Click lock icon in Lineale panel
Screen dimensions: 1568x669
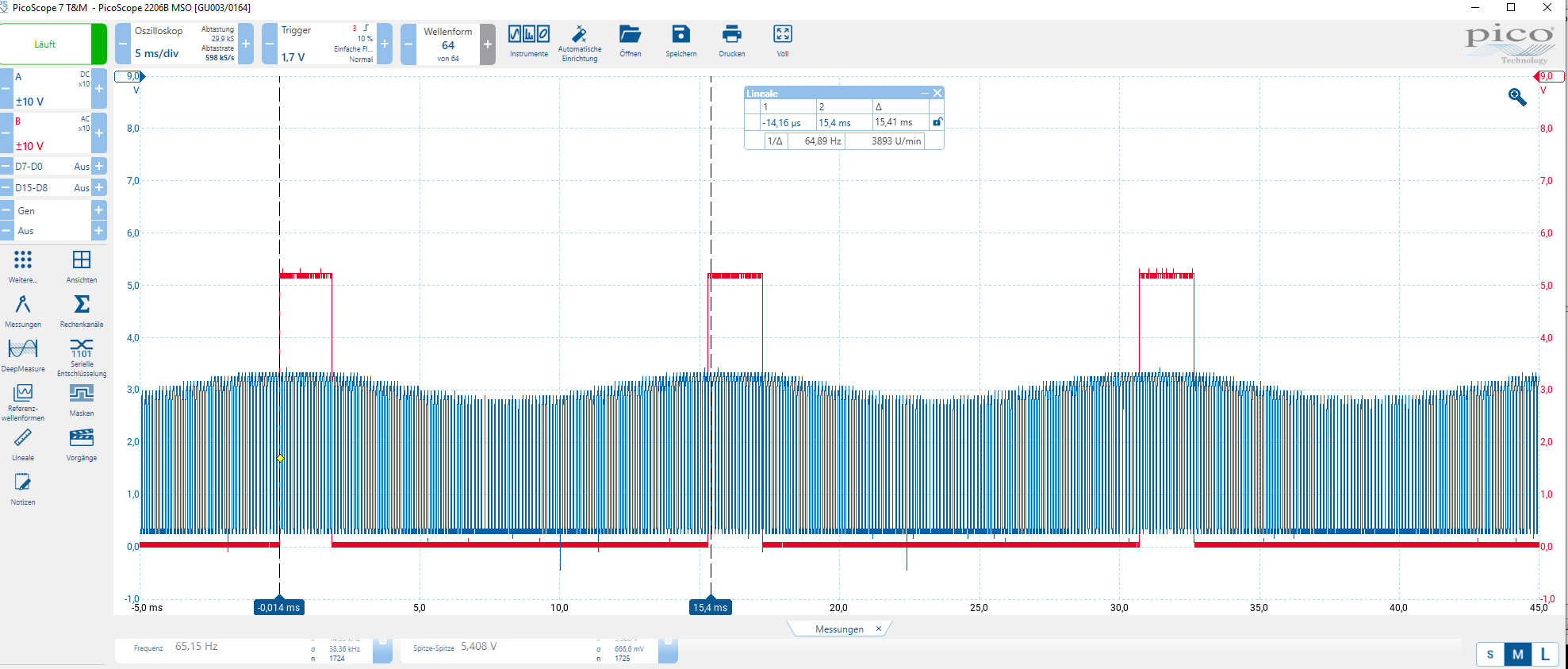[x=937, y=122]
